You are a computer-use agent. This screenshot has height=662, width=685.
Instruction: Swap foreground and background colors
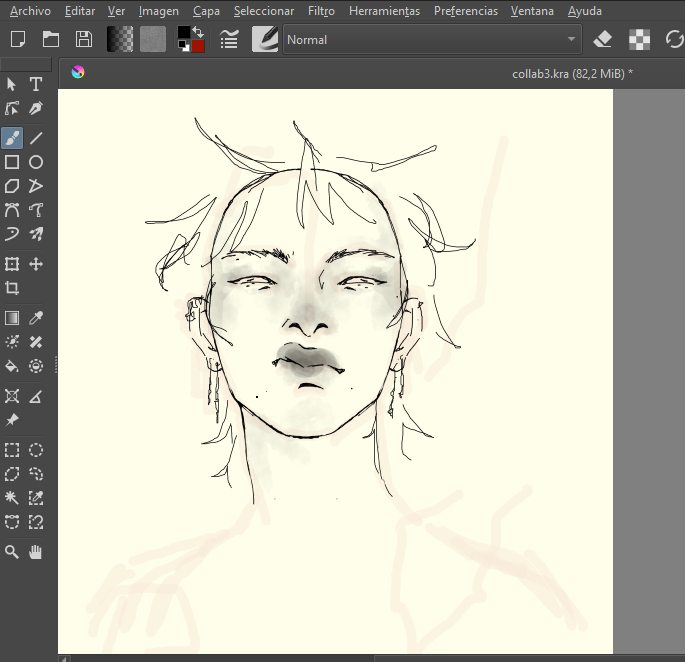[x=198, y=32]
